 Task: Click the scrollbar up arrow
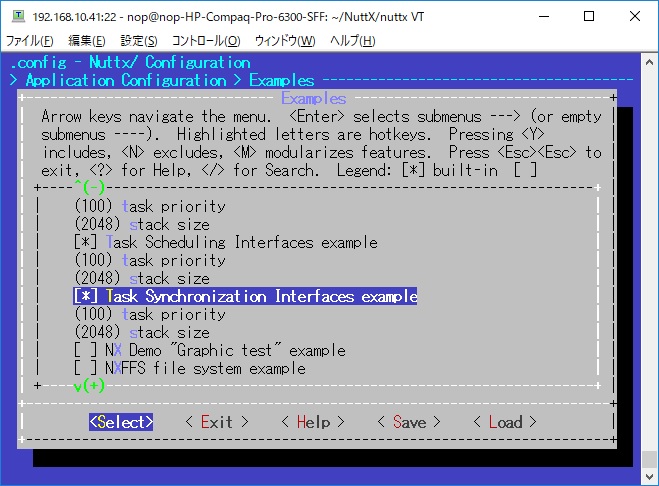click(x=649, y=62)
